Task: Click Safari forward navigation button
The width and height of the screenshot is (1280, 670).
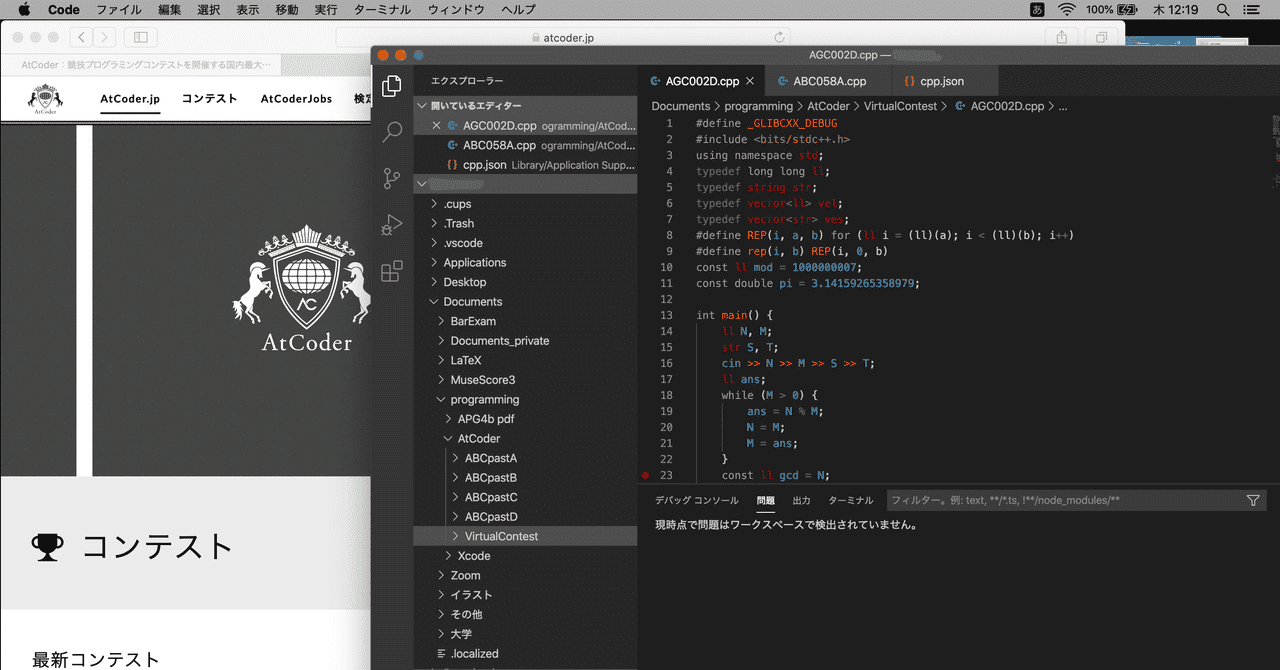Action: click(104, 37)
